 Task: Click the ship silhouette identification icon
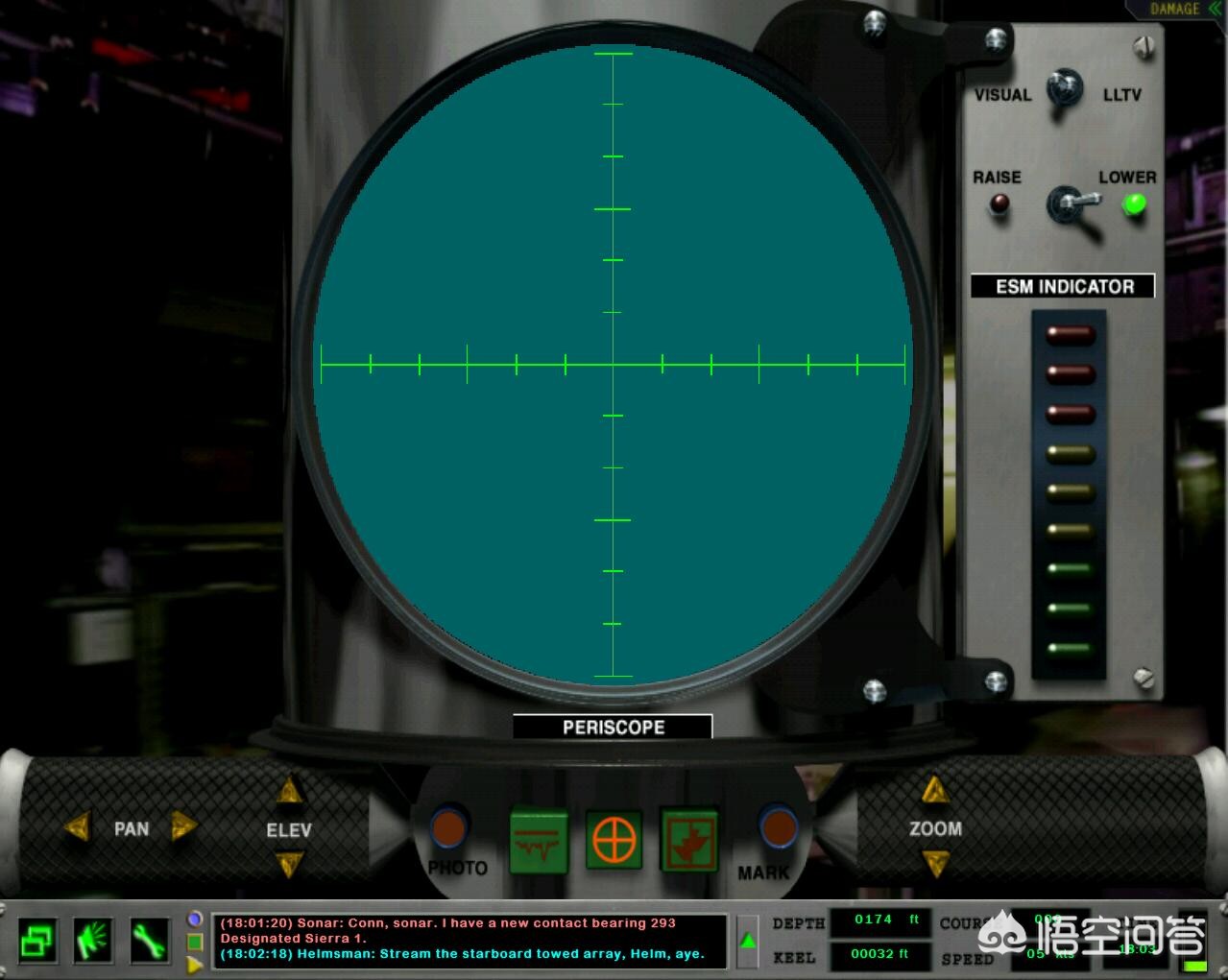pyautogui.click(x=689, y=841)
